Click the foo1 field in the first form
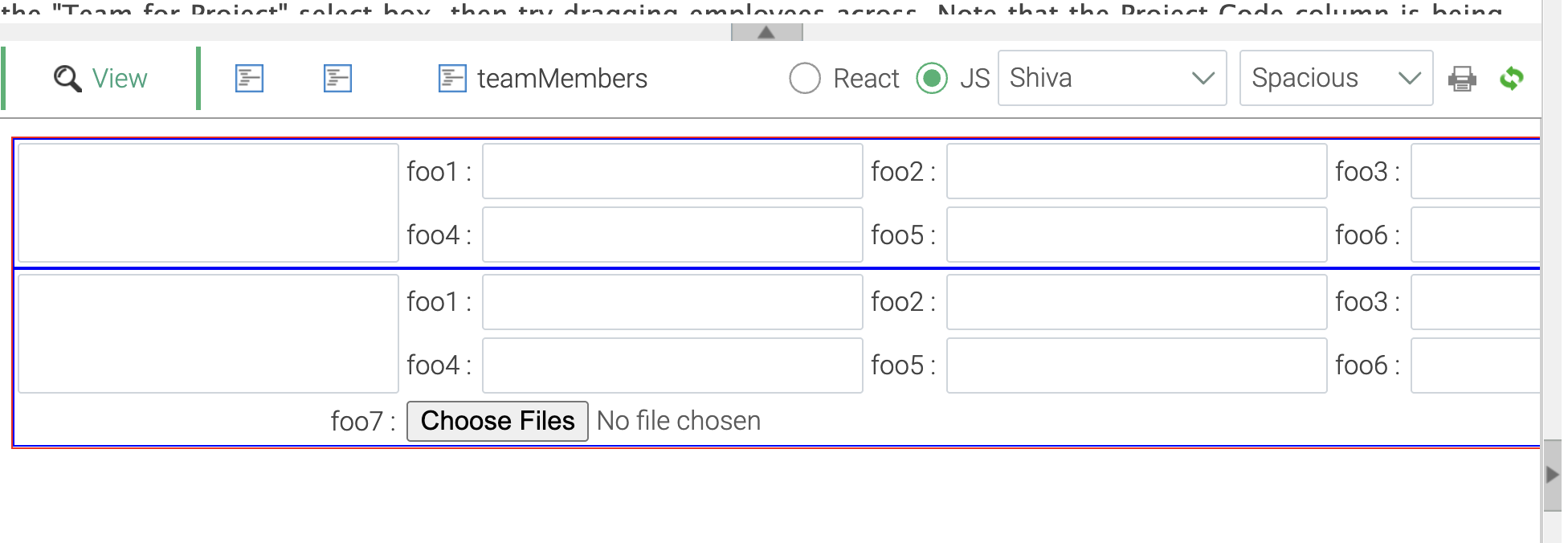1568x543 pixels. [672, 171]
